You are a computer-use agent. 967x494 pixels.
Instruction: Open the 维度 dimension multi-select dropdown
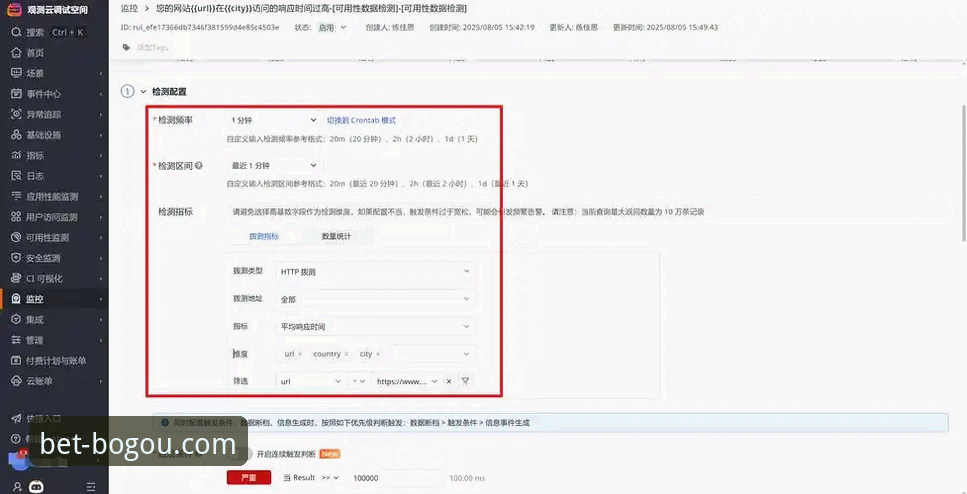pos(376,354)
